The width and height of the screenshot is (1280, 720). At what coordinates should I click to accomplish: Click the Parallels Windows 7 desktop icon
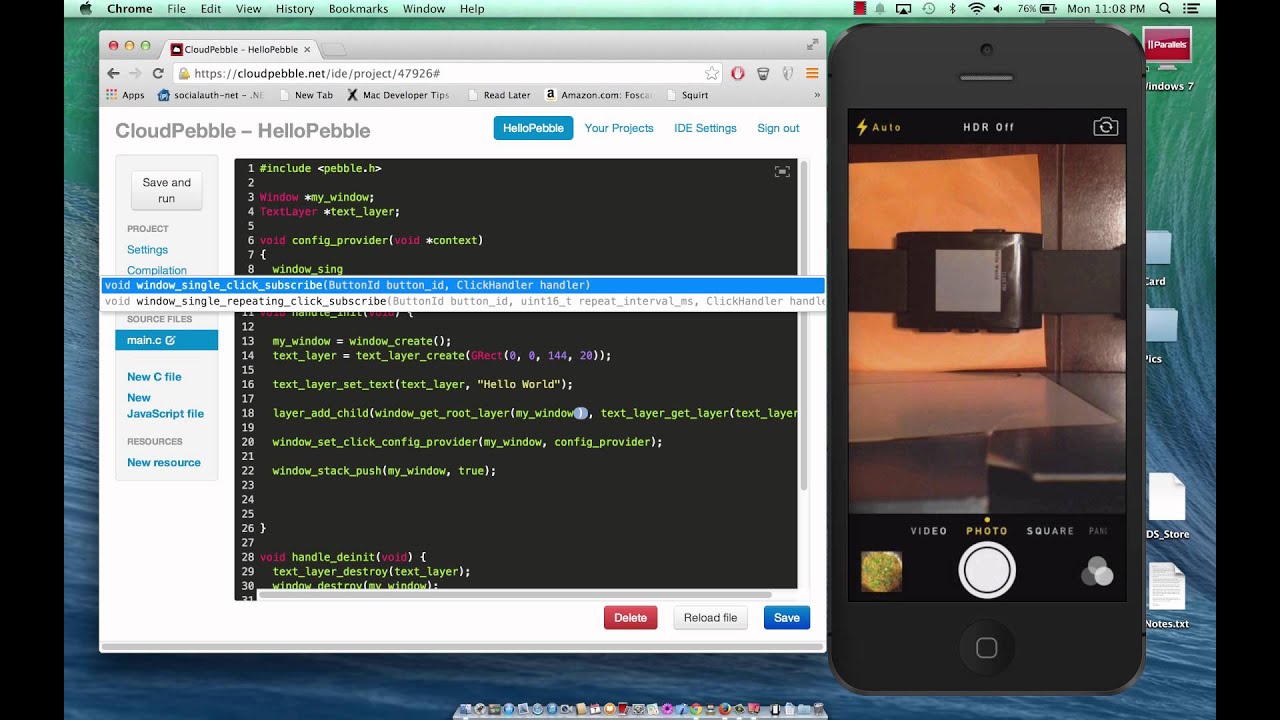click(x=1168, y=58)
